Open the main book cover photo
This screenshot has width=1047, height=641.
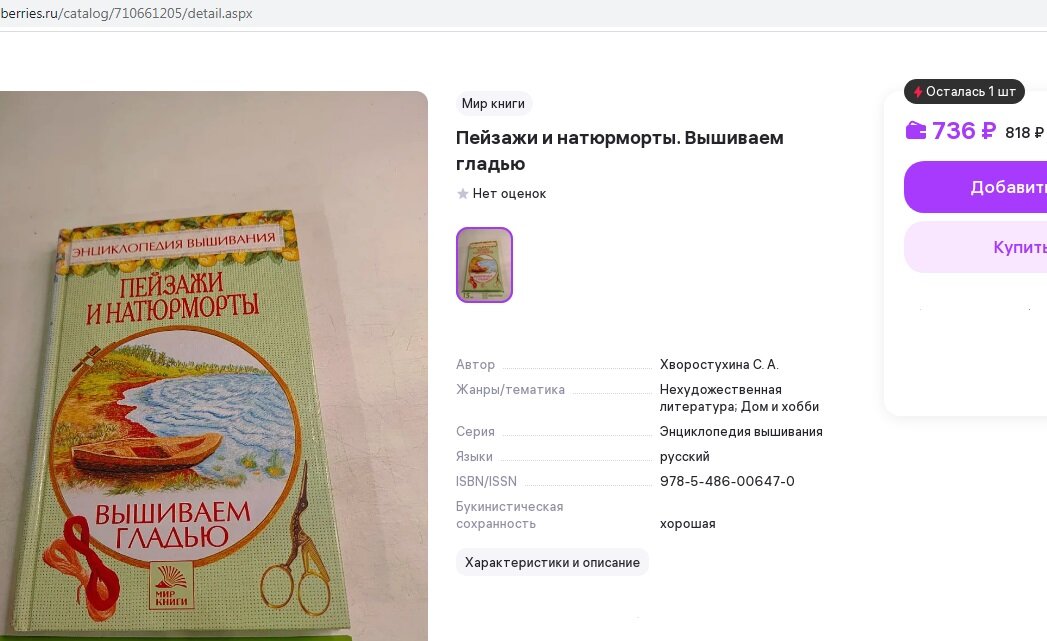tap(212, 366)
